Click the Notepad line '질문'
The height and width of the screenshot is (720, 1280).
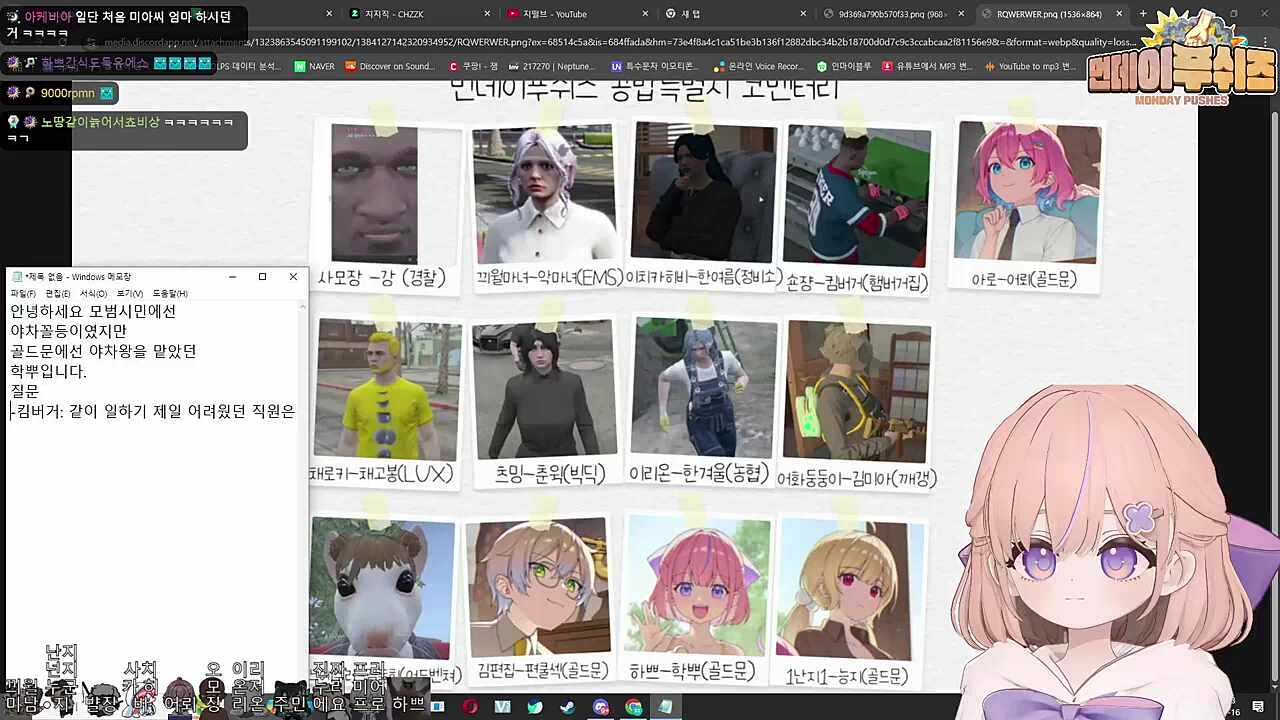point(25,391)
